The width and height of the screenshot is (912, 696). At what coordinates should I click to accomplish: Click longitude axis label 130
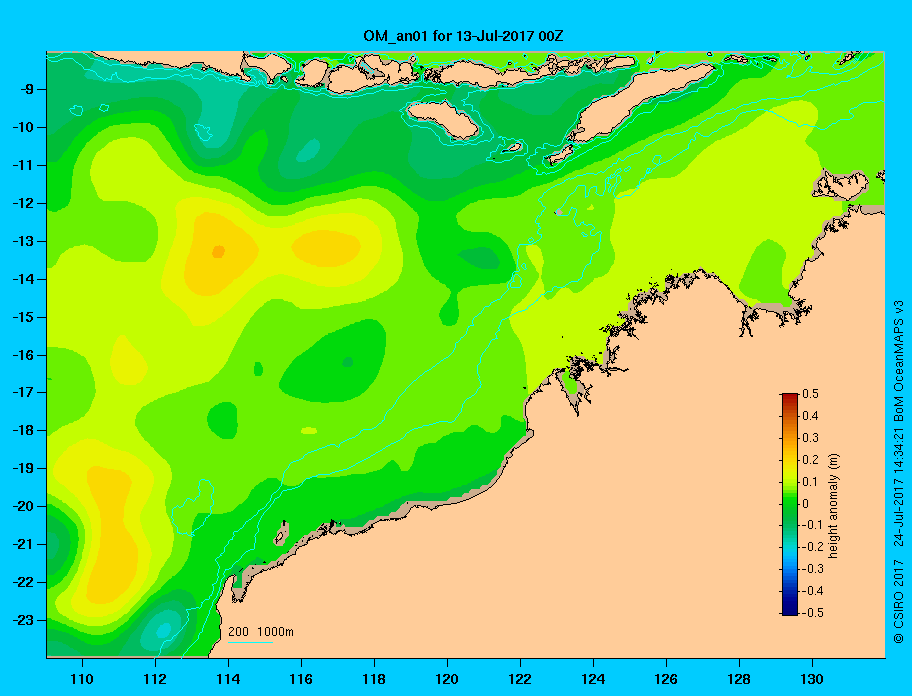click(812, 679)
